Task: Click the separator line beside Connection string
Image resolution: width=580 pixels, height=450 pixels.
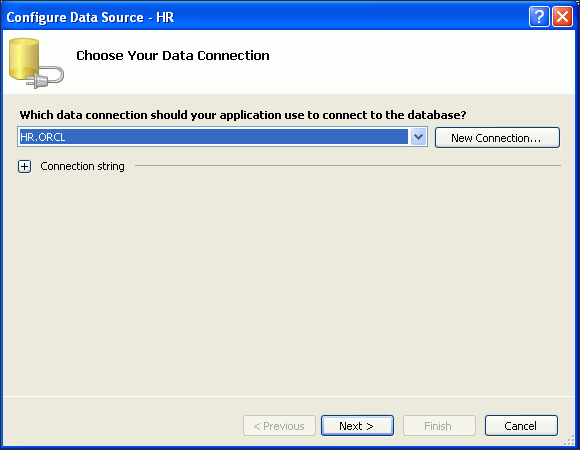Action: (x=348, y=166)
